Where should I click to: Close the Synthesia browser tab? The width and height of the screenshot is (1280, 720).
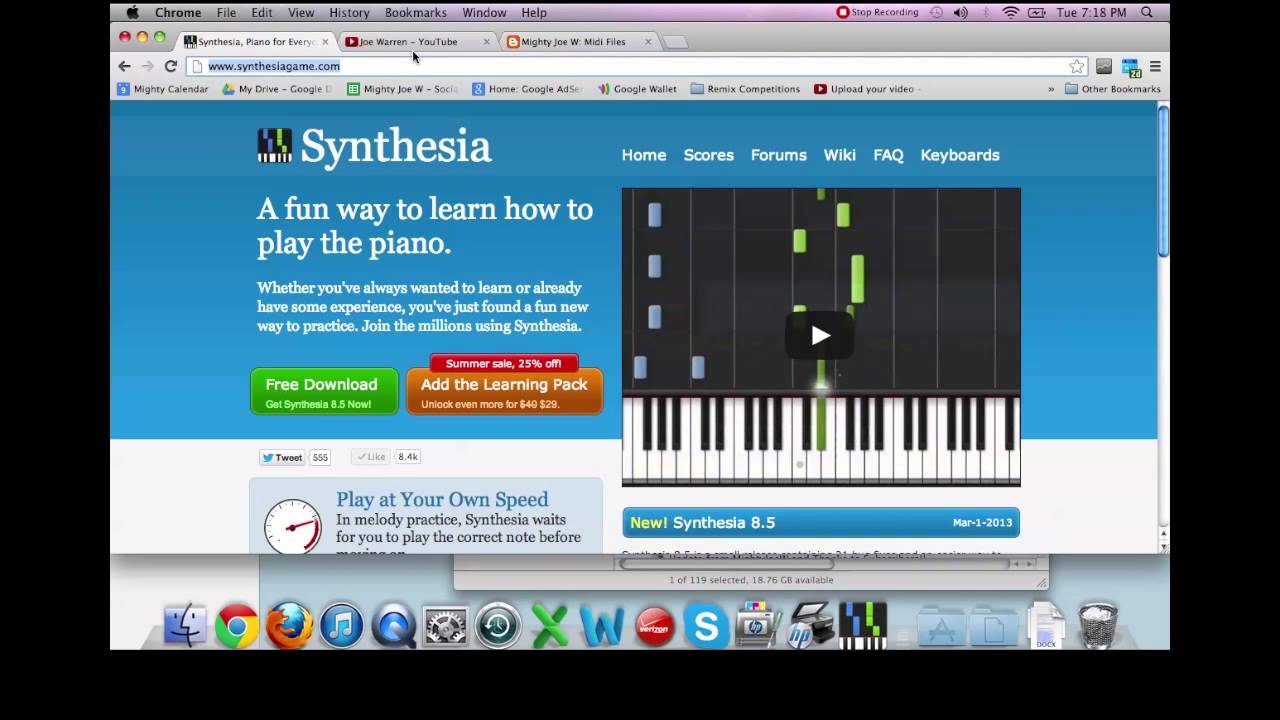[x=325, y=42]
